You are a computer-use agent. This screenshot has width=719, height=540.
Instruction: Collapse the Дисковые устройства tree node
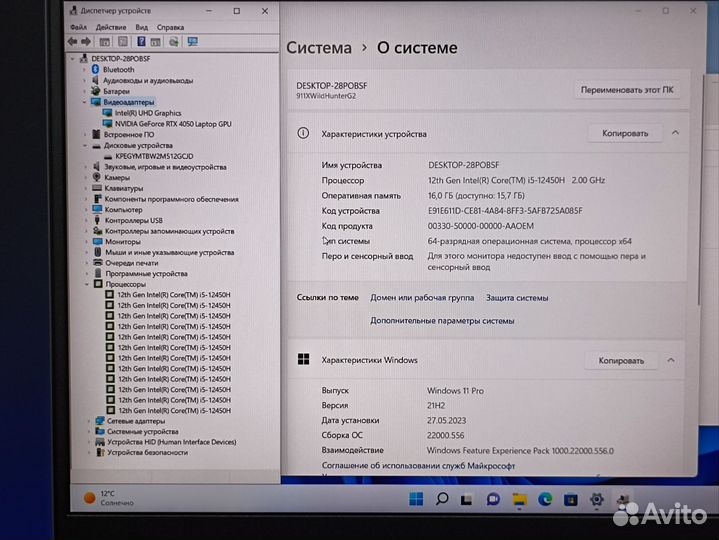(x=85, y=145)
